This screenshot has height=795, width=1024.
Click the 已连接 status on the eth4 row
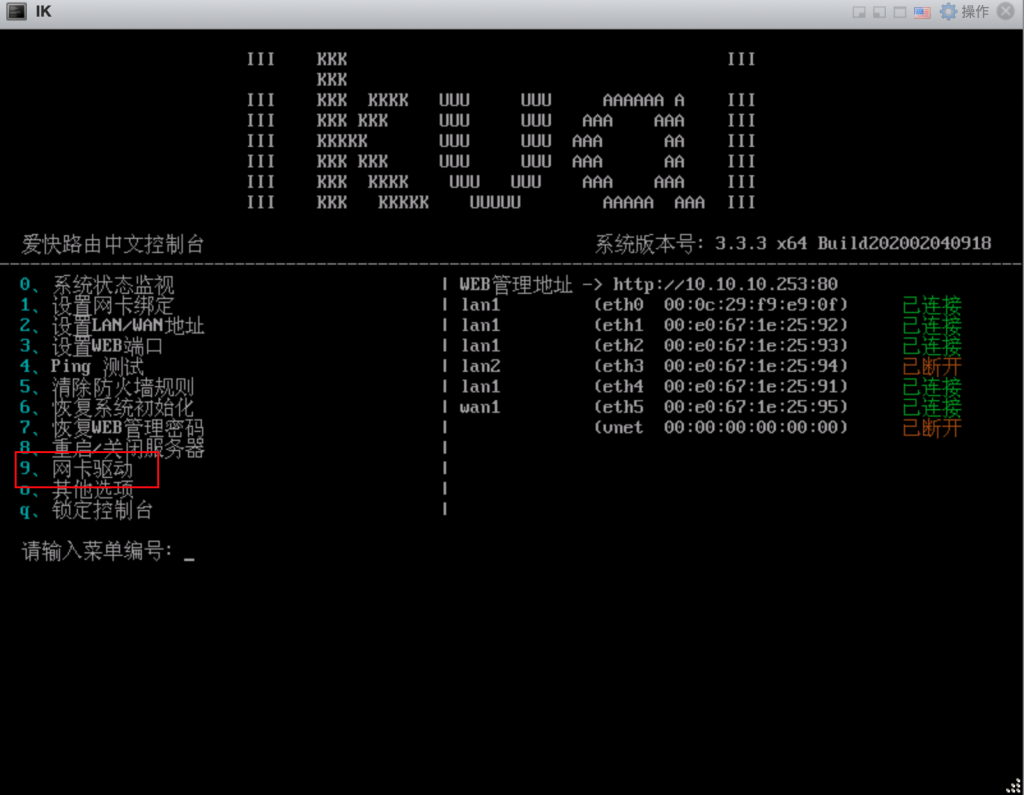tap(932, 387)
